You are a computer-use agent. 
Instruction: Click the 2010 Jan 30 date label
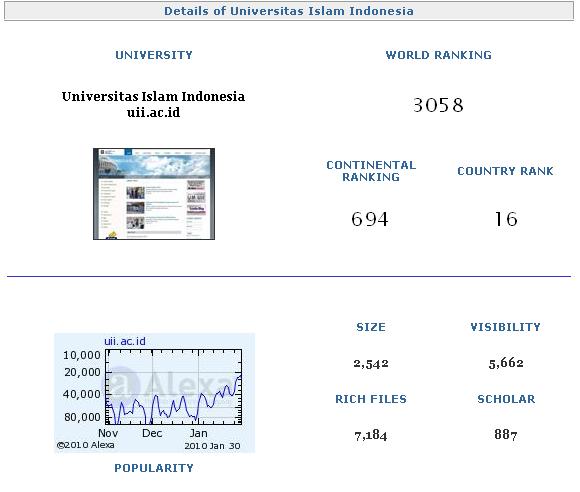212,446
